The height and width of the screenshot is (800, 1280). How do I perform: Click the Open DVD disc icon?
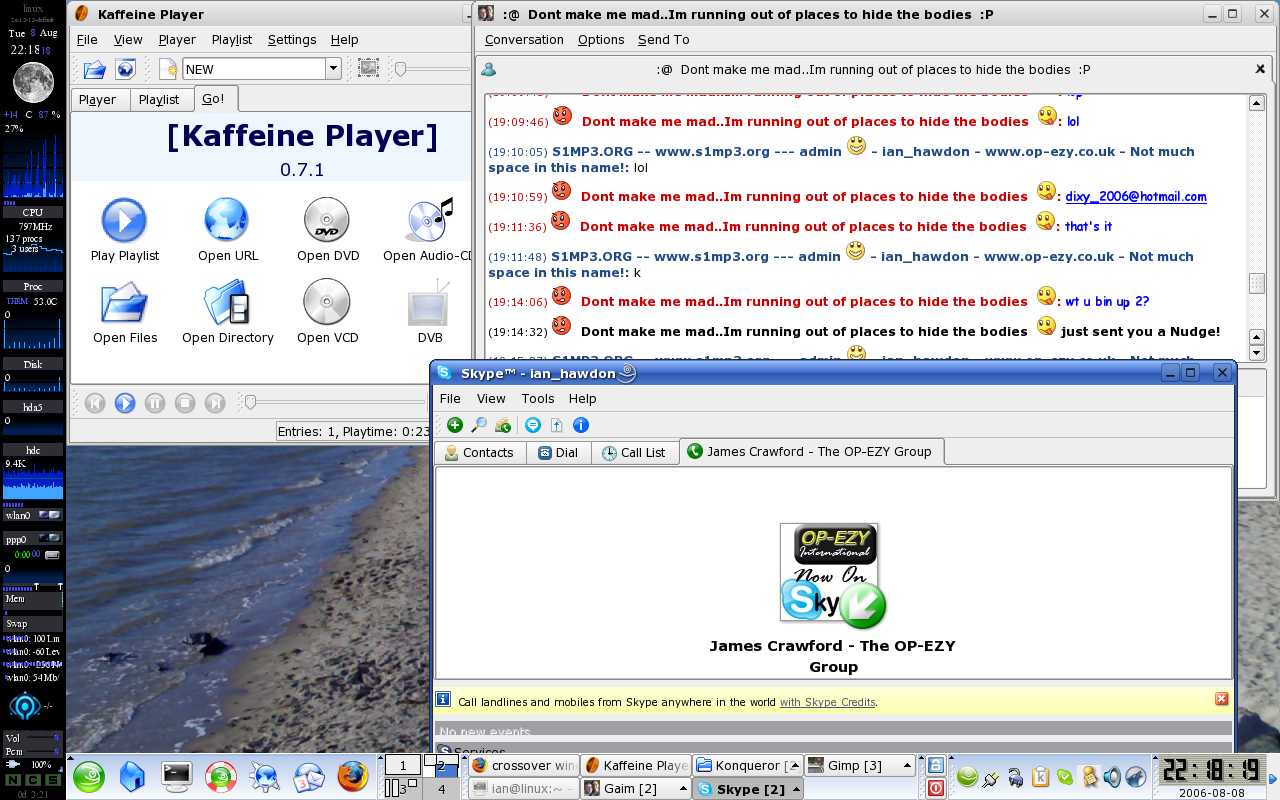(x=327, y=219)
